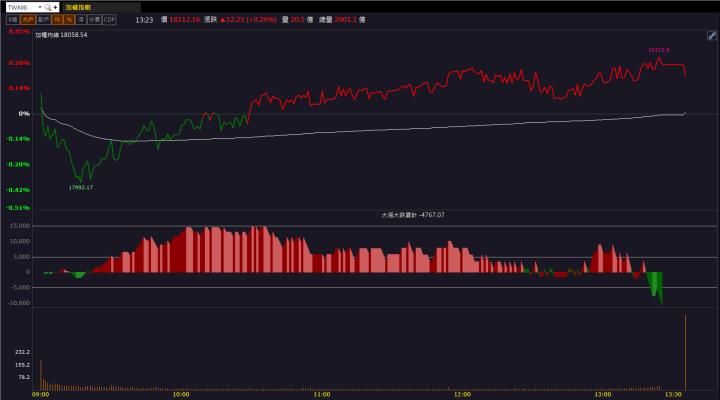Click the tall volume bar near 13:30

click(685, 351)
